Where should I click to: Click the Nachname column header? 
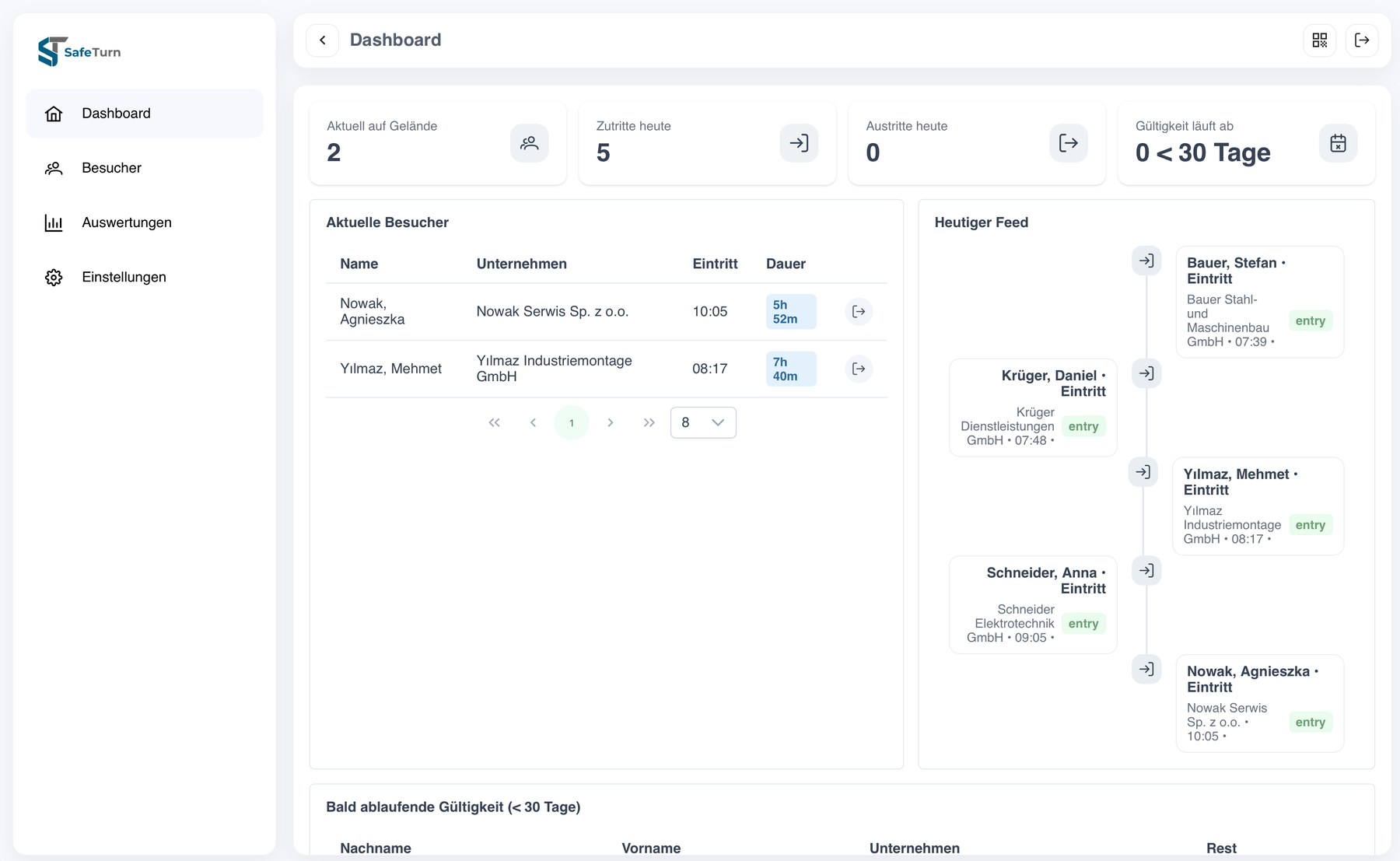[x=376, y=849]
